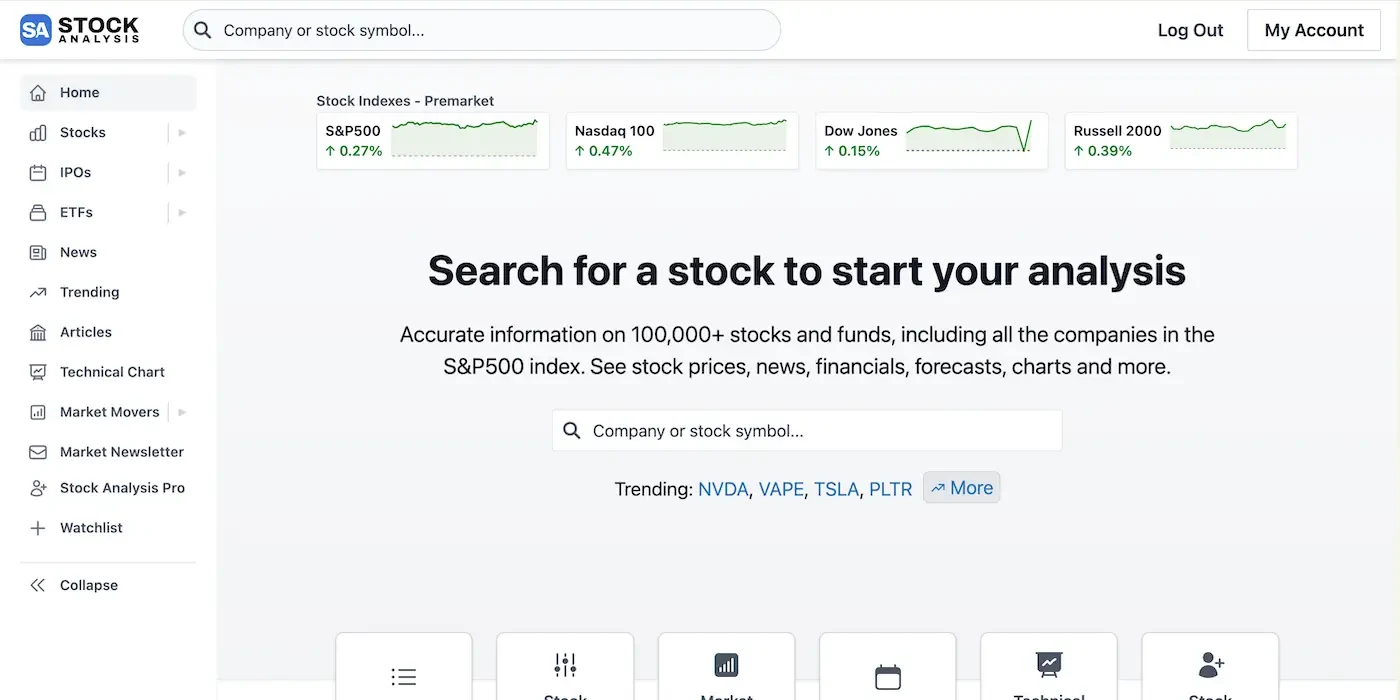Open the list icon card at bottom
The image size is (1400, 700).
click(x=404, y=666)
